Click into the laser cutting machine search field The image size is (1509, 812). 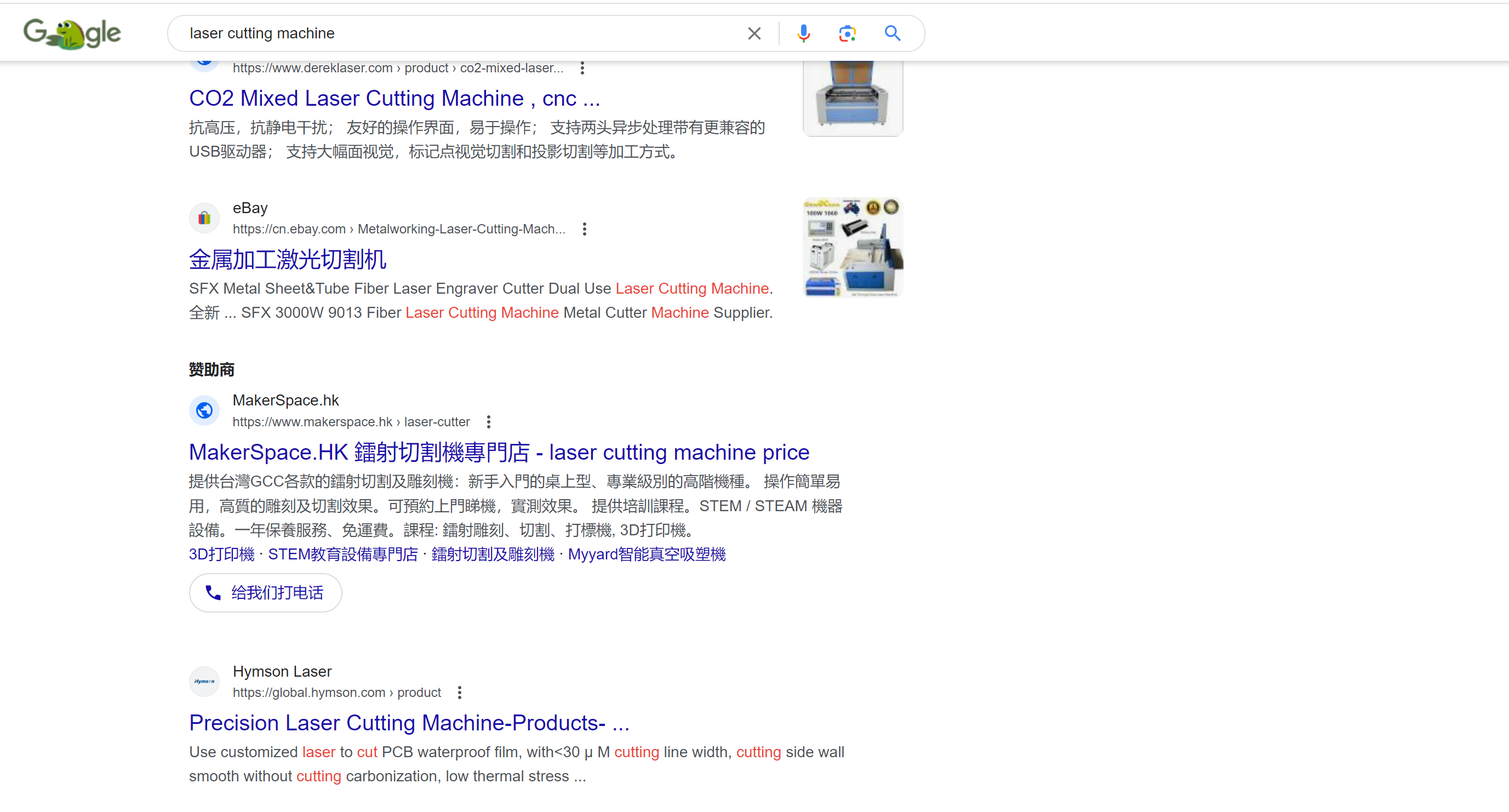pyautogui.click(x=457, y=33)
